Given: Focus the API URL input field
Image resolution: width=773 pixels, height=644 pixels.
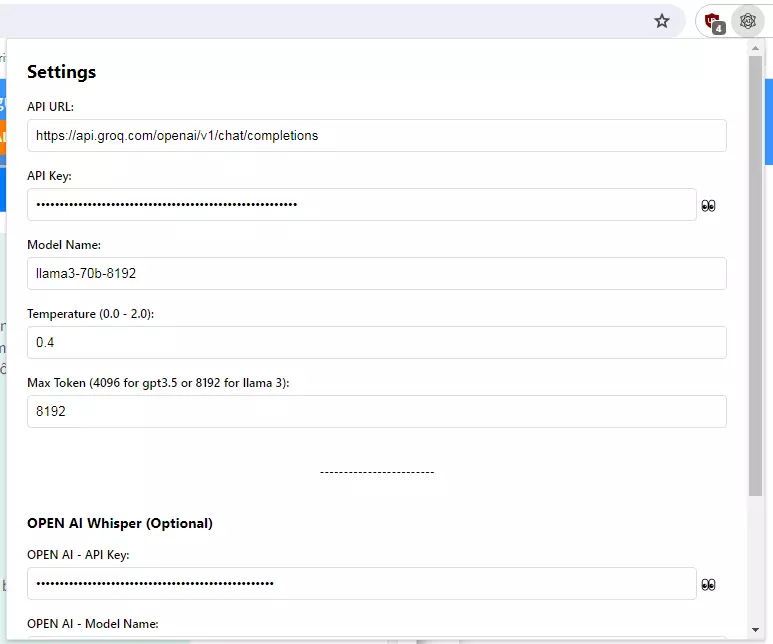Looking at the screenshot, I should [377, 136].
